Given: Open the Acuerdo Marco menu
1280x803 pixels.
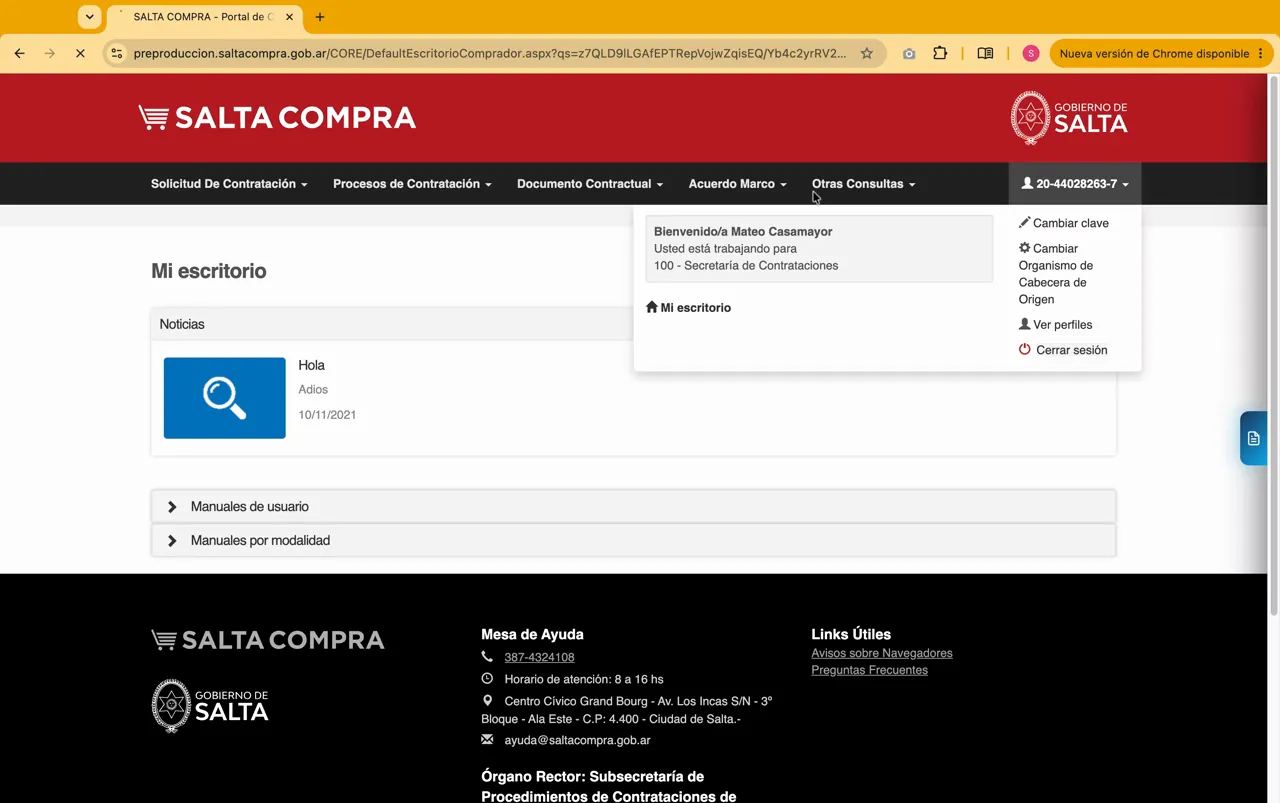Looking at the screenshot, I should pos(737,184).
